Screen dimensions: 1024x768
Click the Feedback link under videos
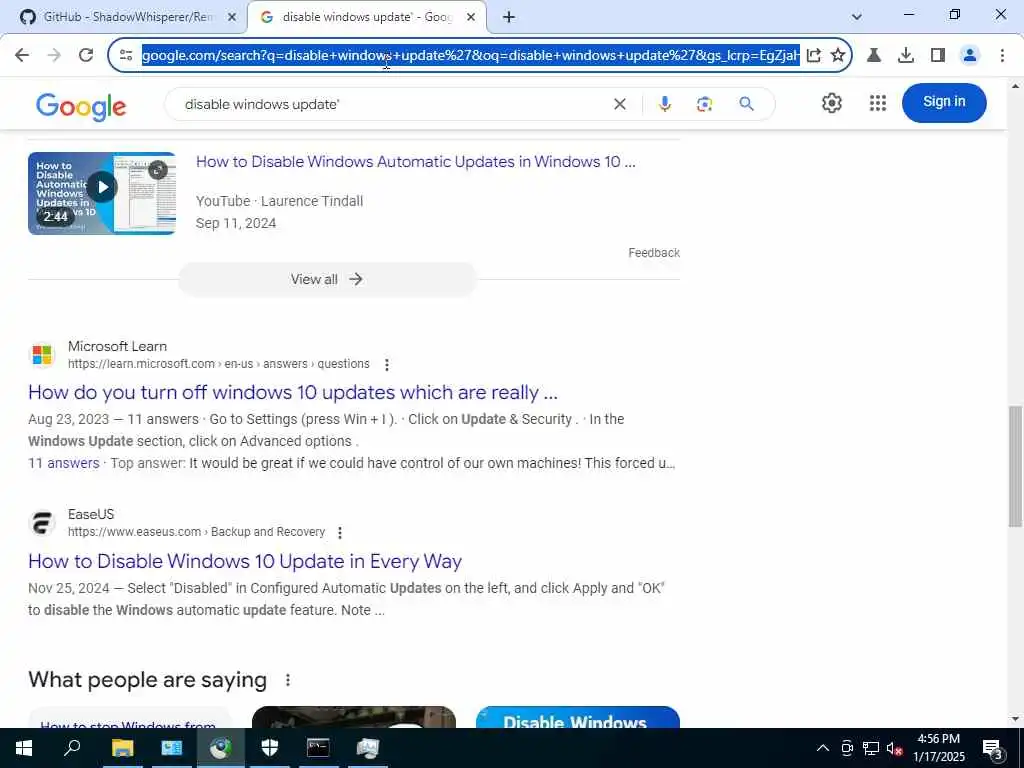tap(654, 253)
